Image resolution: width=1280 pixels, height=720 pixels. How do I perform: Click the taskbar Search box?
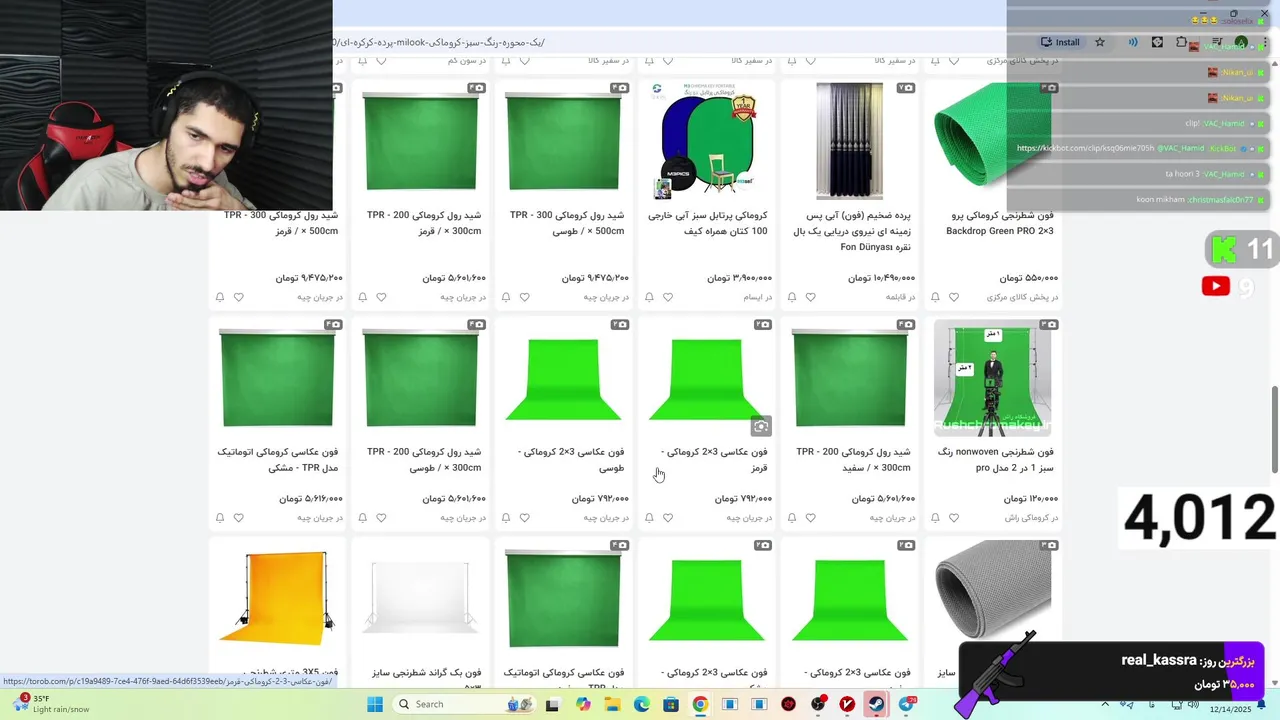pos(464,704)
